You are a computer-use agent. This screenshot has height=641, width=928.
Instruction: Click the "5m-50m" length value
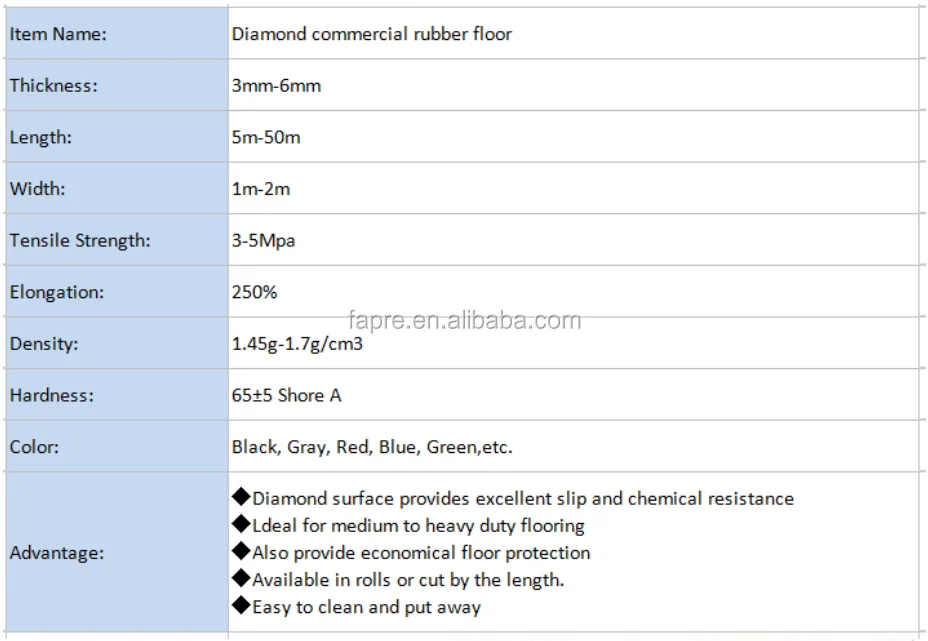click(265, 137)
